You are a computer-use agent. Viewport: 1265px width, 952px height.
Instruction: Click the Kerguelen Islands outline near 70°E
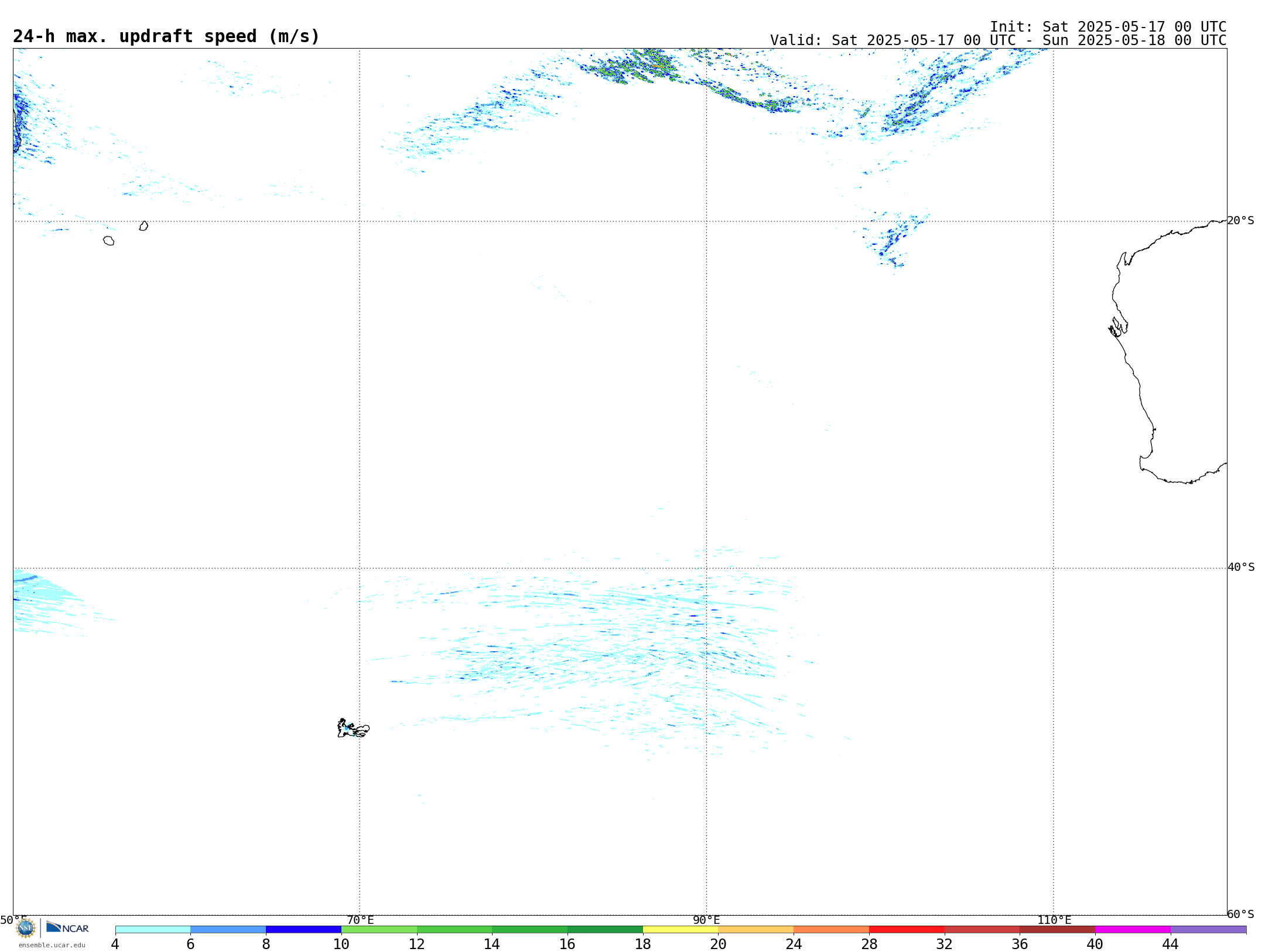point(353,728)
